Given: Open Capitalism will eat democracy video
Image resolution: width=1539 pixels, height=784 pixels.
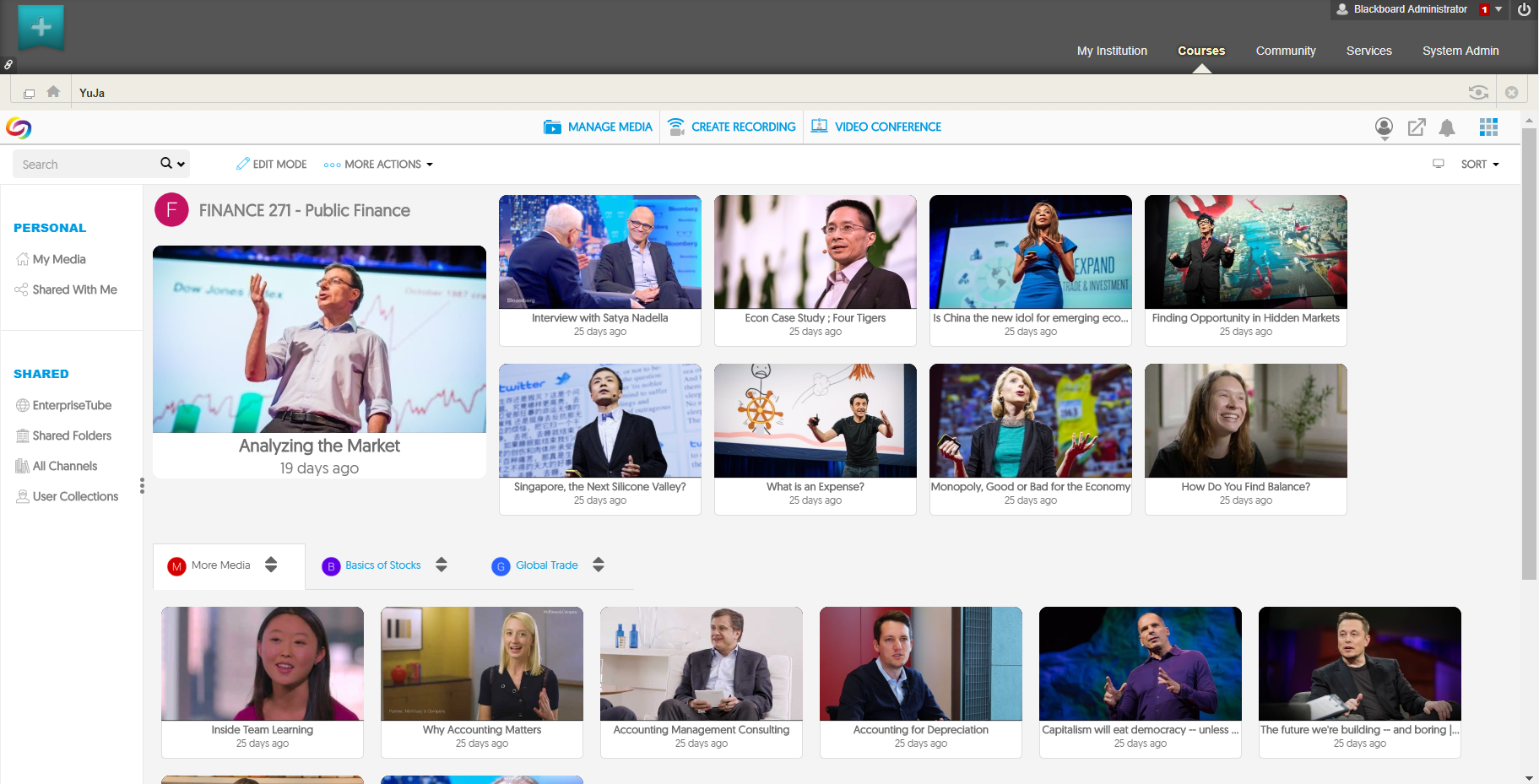Looking at the screenshot, I should 1141,682.
